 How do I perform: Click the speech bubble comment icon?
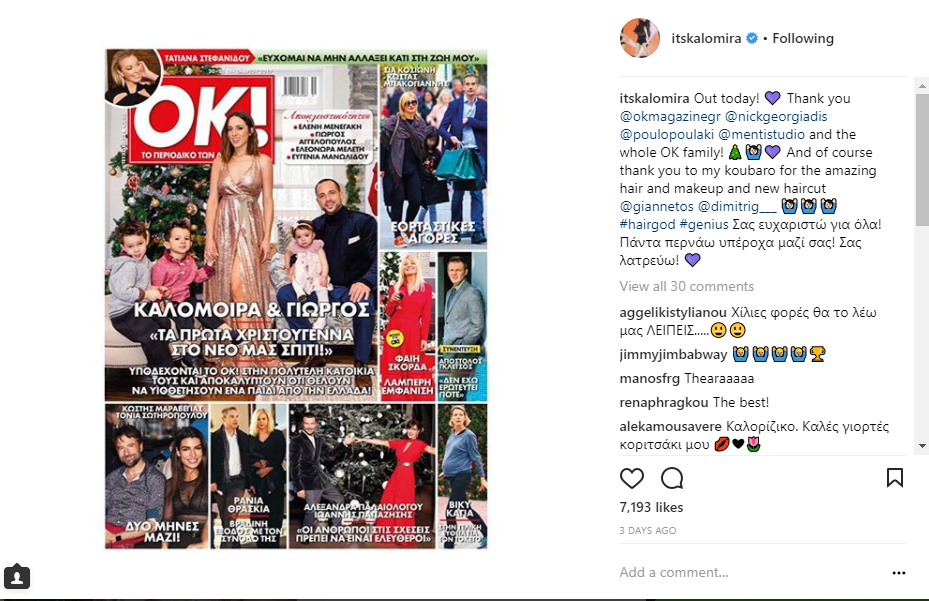(672, 478)
